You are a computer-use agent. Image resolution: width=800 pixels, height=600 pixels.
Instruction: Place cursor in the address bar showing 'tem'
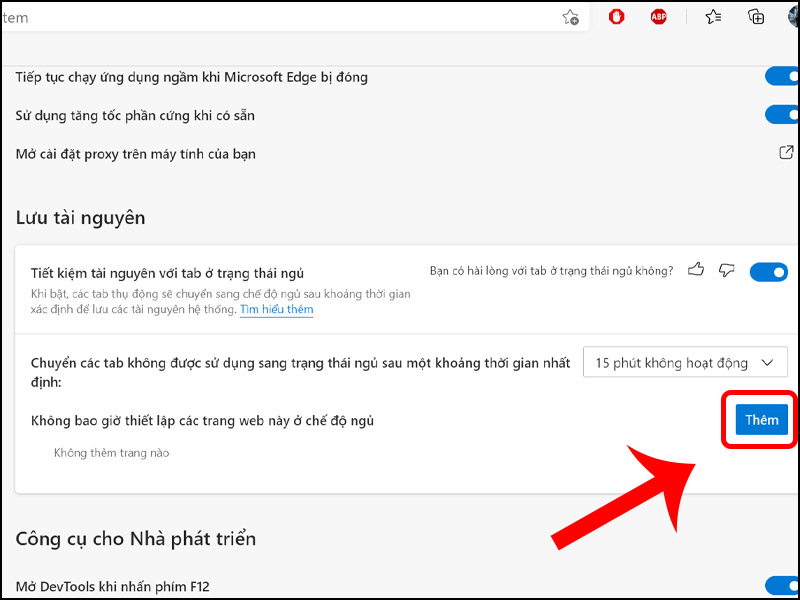[x=200, y=17]
